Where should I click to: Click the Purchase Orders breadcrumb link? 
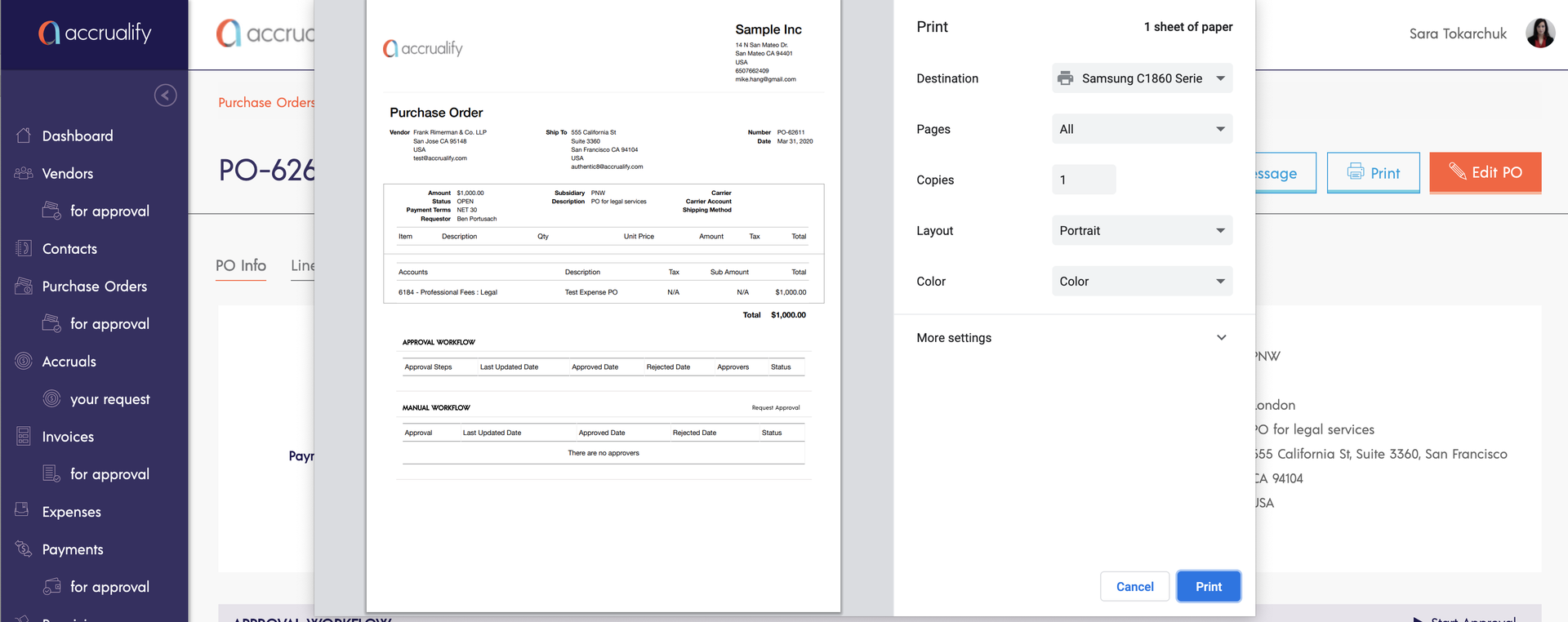[x=266, y=102]
